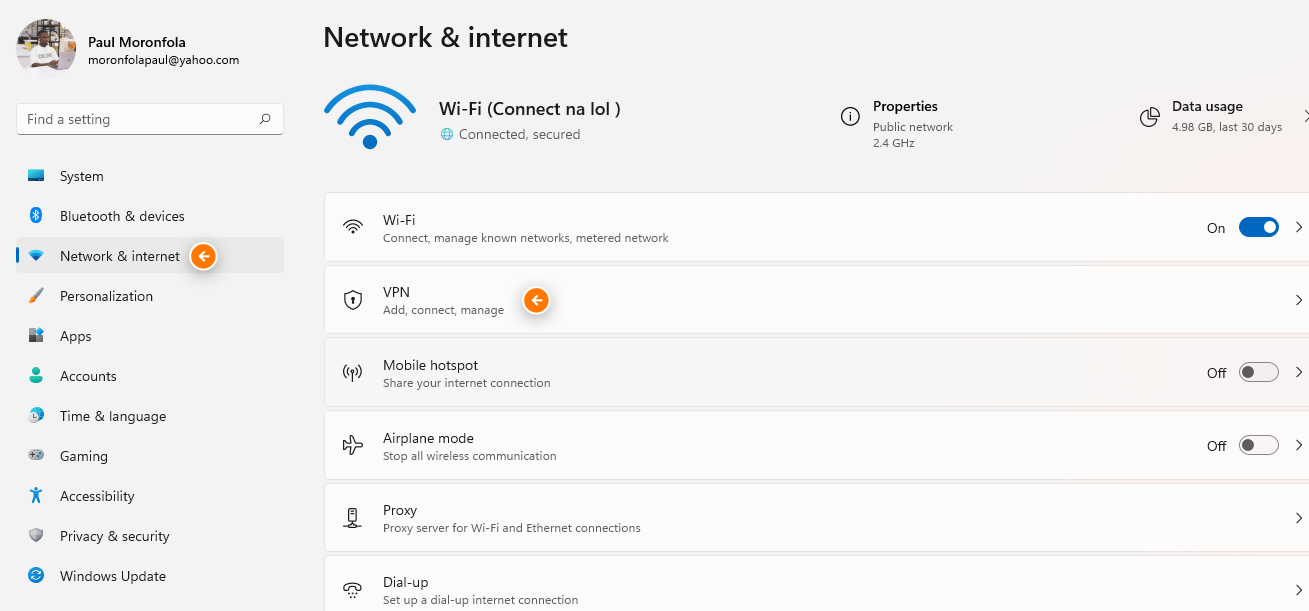The image size is (1309, 611).
Task: Open the Data usage pie icon
Action: (1150, 117)
